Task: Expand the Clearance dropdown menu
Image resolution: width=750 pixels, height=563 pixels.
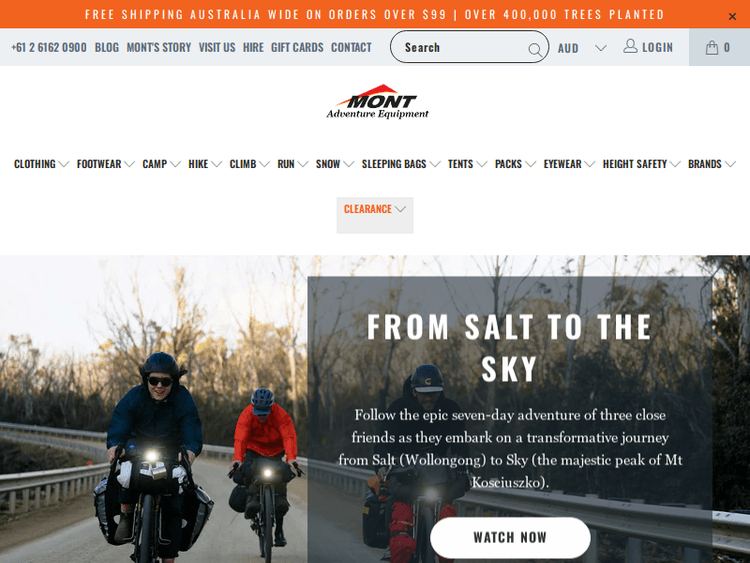Action: (375, 210)
